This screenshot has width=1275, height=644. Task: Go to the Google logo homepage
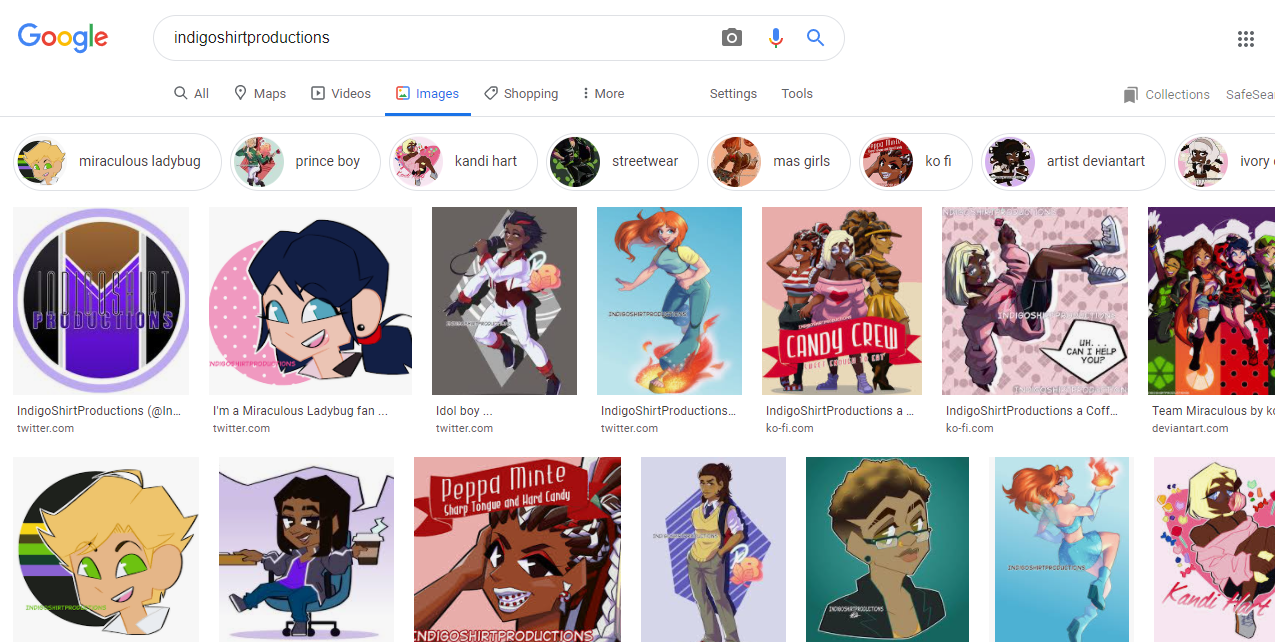(x=63, y=38)
